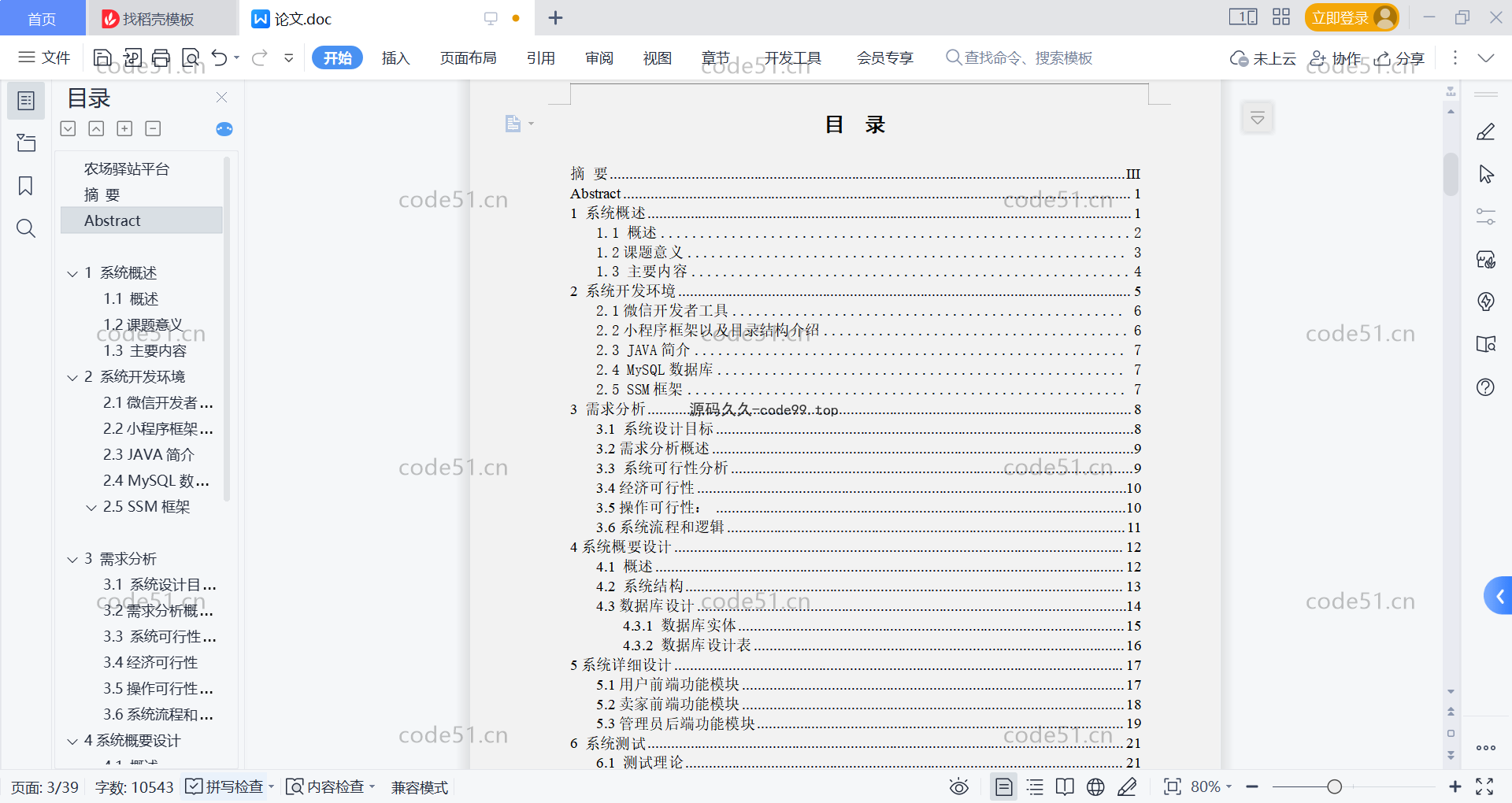Collapse the '1 系统概述' outline node
1512x803 pixels.
(x=72, y=273)
